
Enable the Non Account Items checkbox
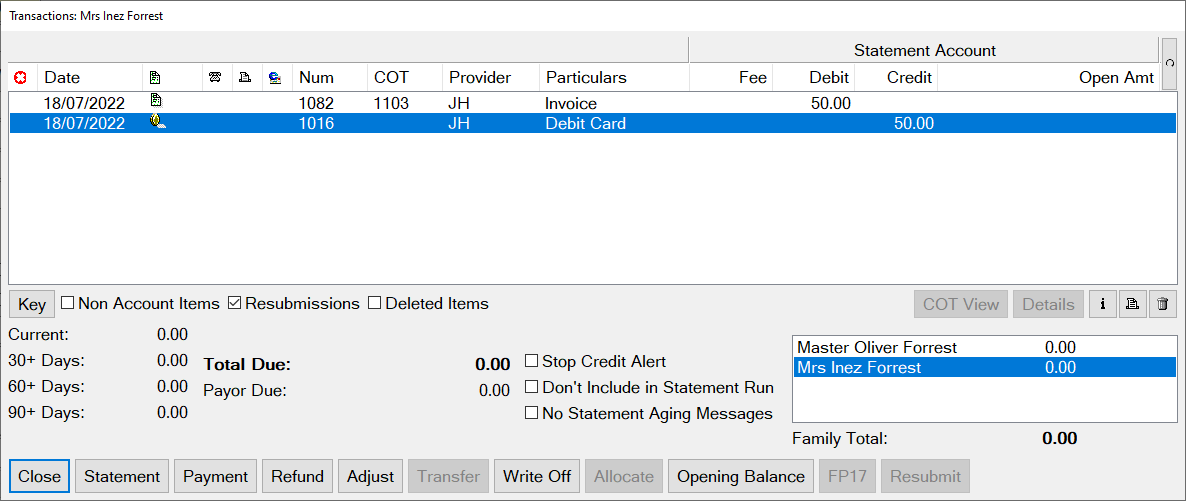67,303
